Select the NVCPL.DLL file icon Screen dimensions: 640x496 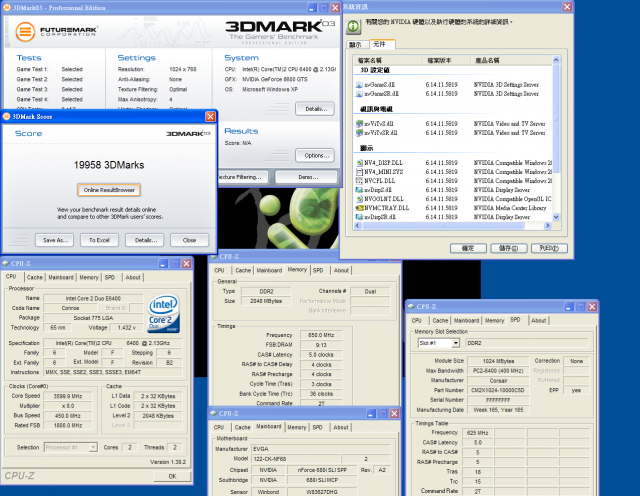tap(359, 180)
